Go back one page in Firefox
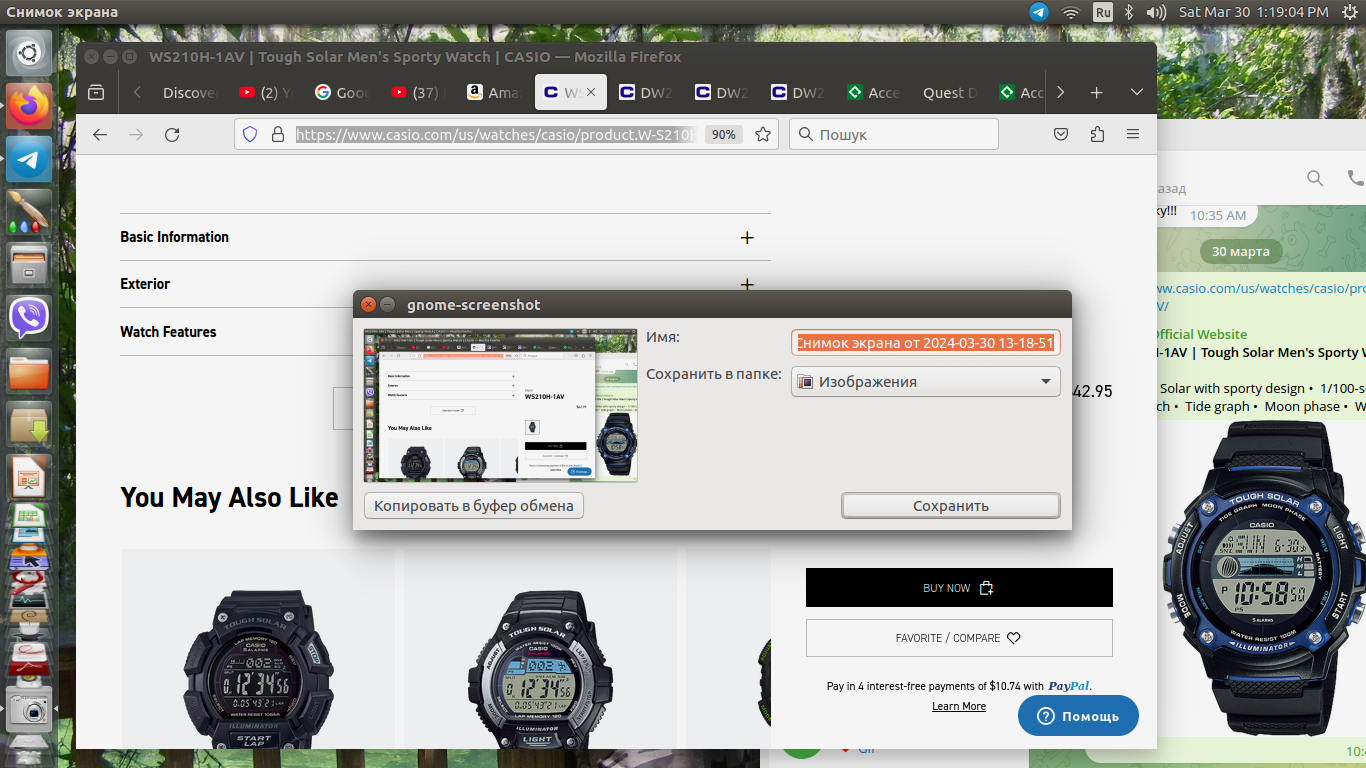 click(x=100, y=134)
